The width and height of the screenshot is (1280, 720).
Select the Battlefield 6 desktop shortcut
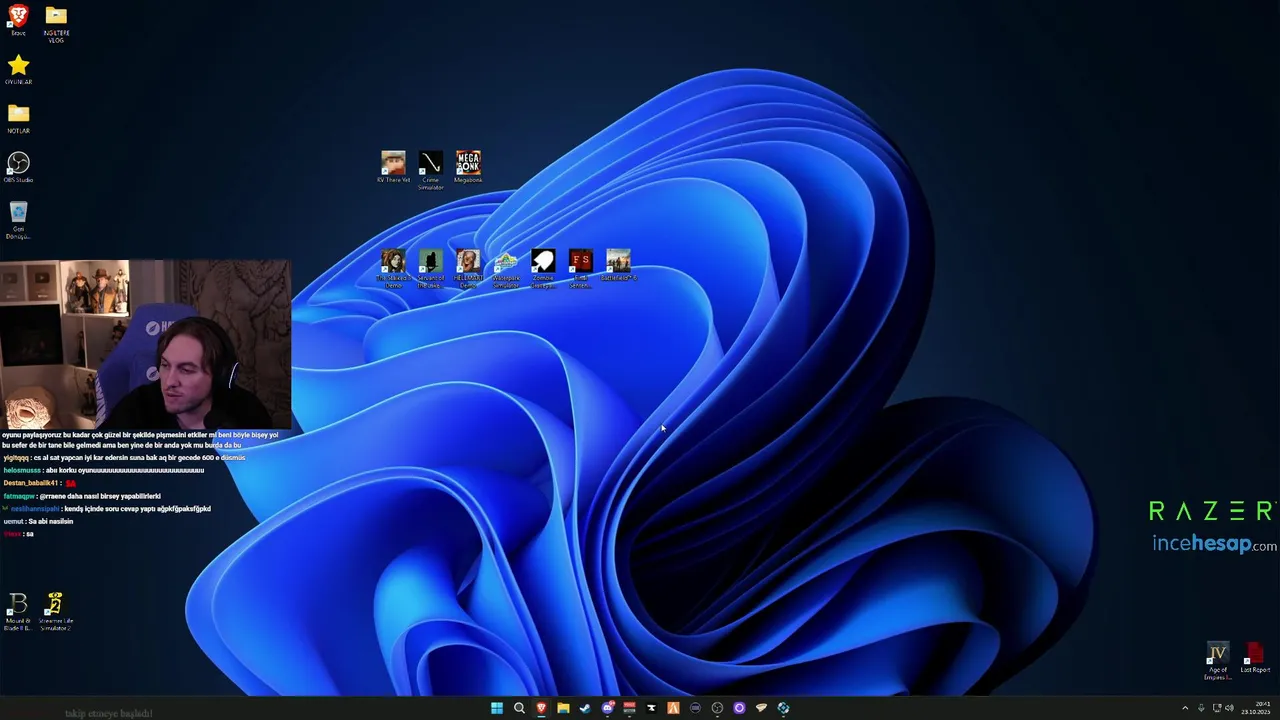pyautogui.click(x=618, y=266)
